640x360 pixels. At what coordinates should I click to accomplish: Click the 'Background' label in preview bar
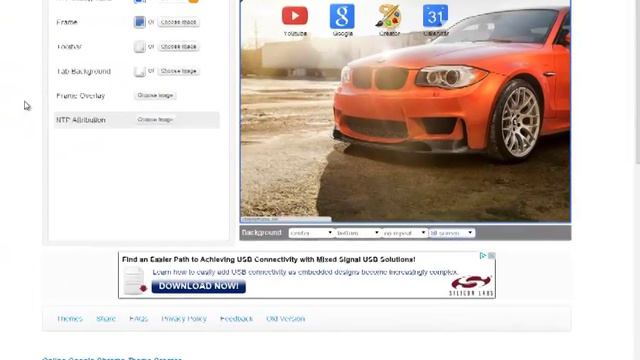pyautogui.click(x=262, y=233)
